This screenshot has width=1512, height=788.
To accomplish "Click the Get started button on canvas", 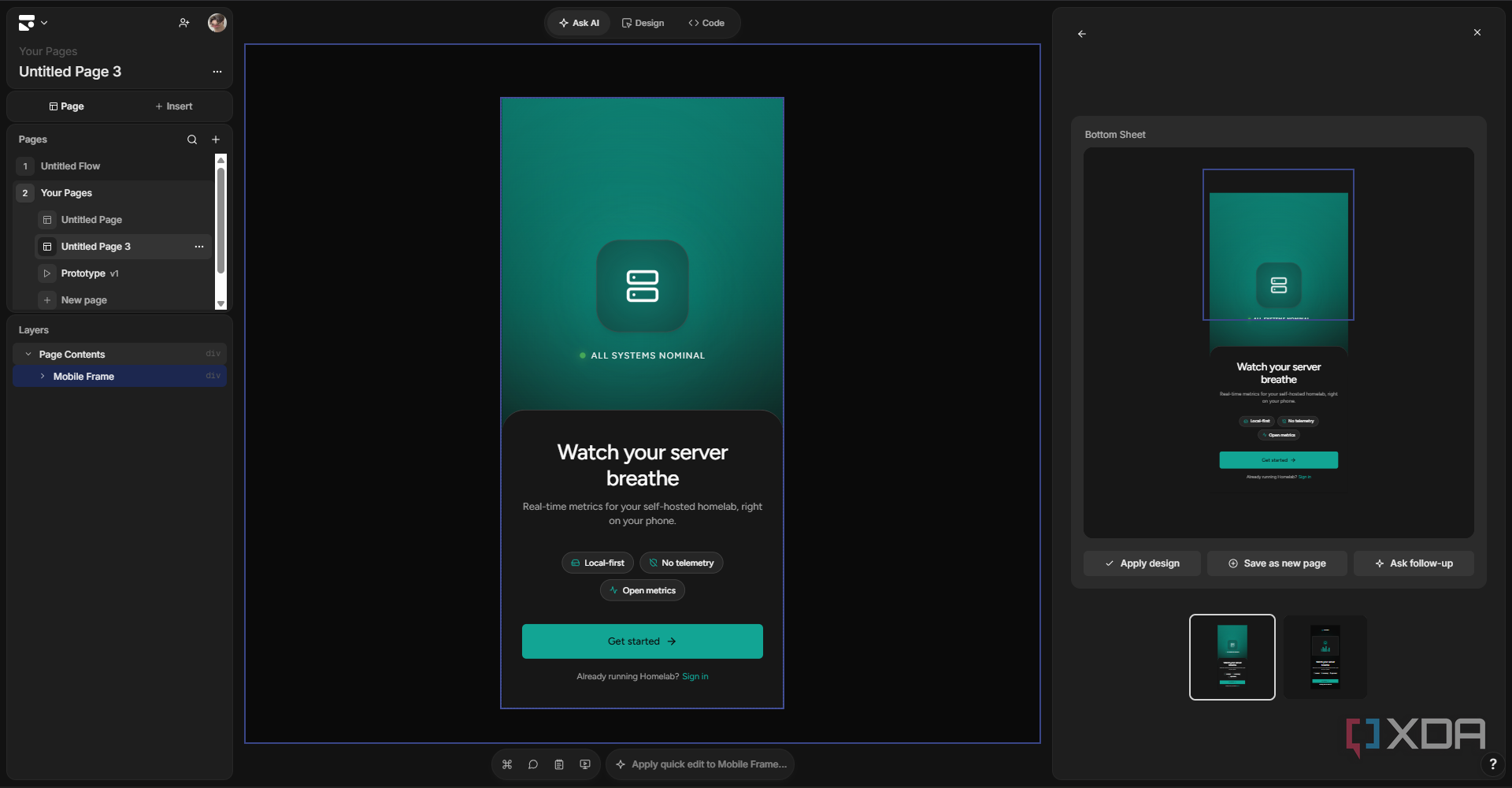I will (643, 641).
